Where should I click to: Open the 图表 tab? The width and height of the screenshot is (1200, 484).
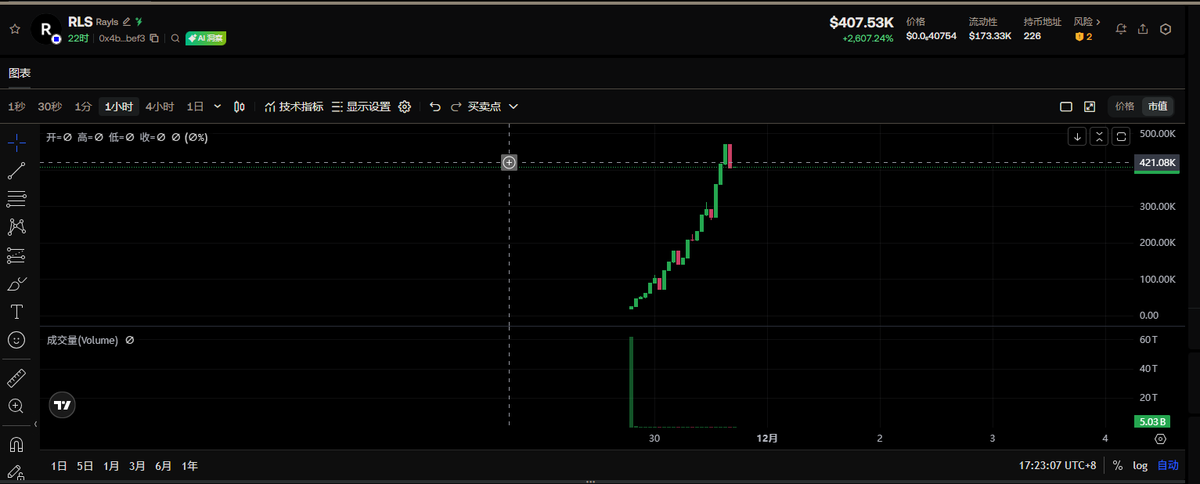(x=20, y=73)
